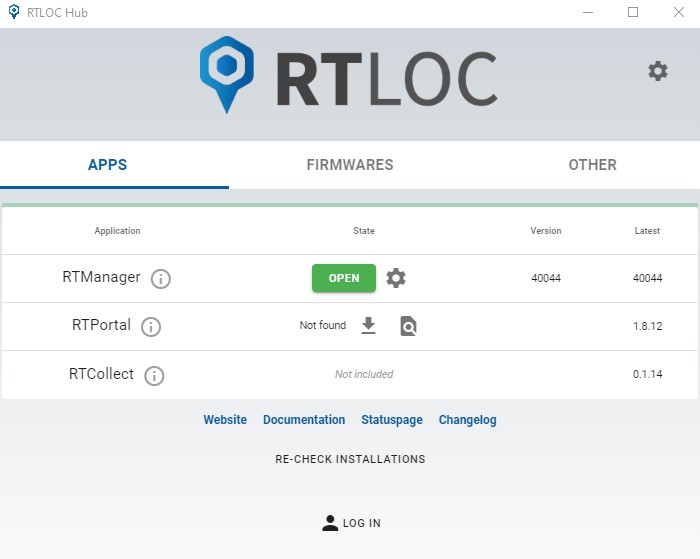Click the Application column header
700x559 pixels.
117,231
